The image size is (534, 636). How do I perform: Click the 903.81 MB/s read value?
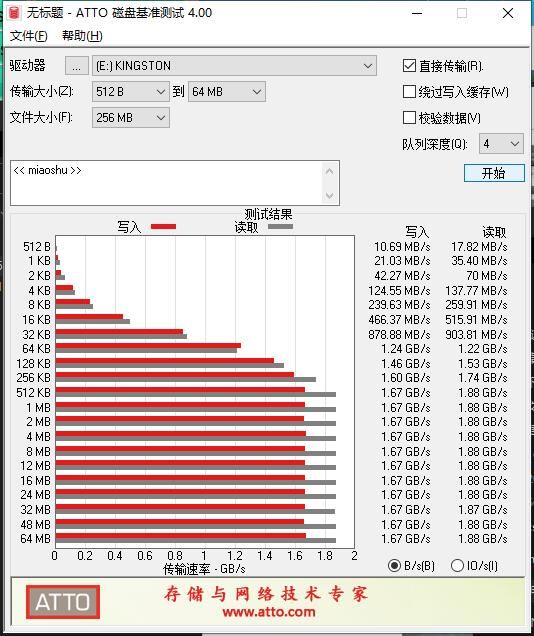[476, 335]
